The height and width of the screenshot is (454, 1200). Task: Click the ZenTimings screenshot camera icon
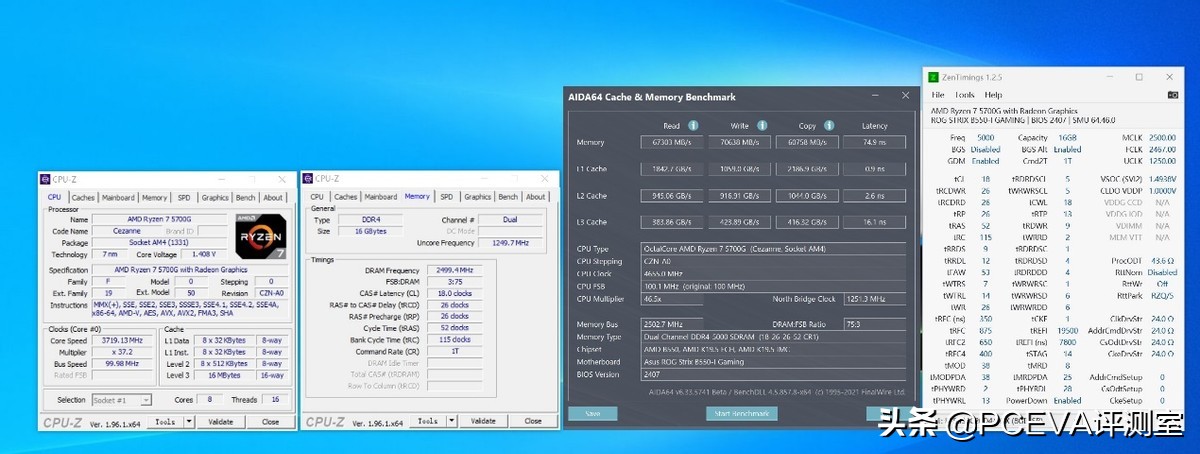pos(1172,95)
